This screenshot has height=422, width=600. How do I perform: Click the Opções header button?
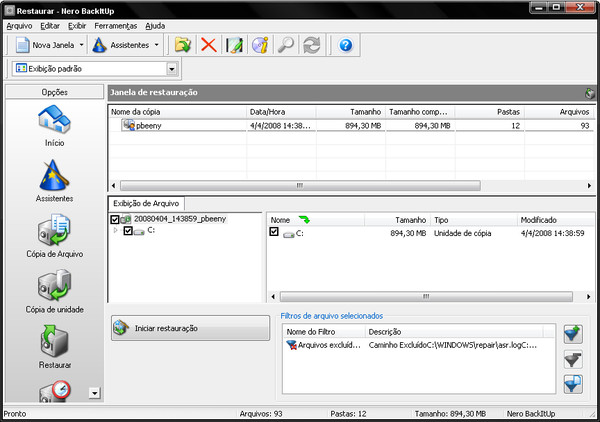tap(54, 92)
